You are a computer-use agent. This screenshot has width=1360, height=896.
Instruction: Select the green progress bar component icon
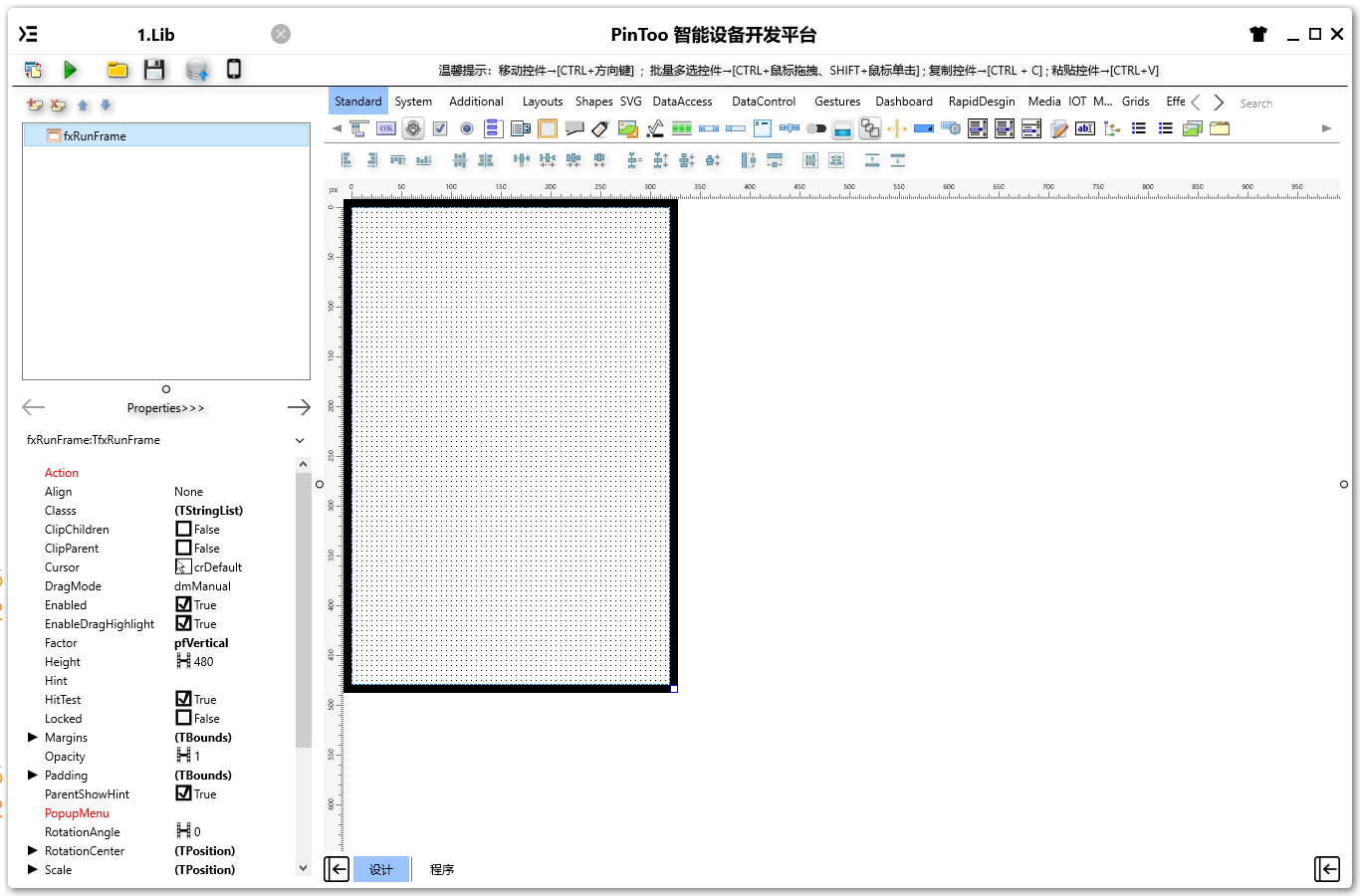[x=682, y=128]
